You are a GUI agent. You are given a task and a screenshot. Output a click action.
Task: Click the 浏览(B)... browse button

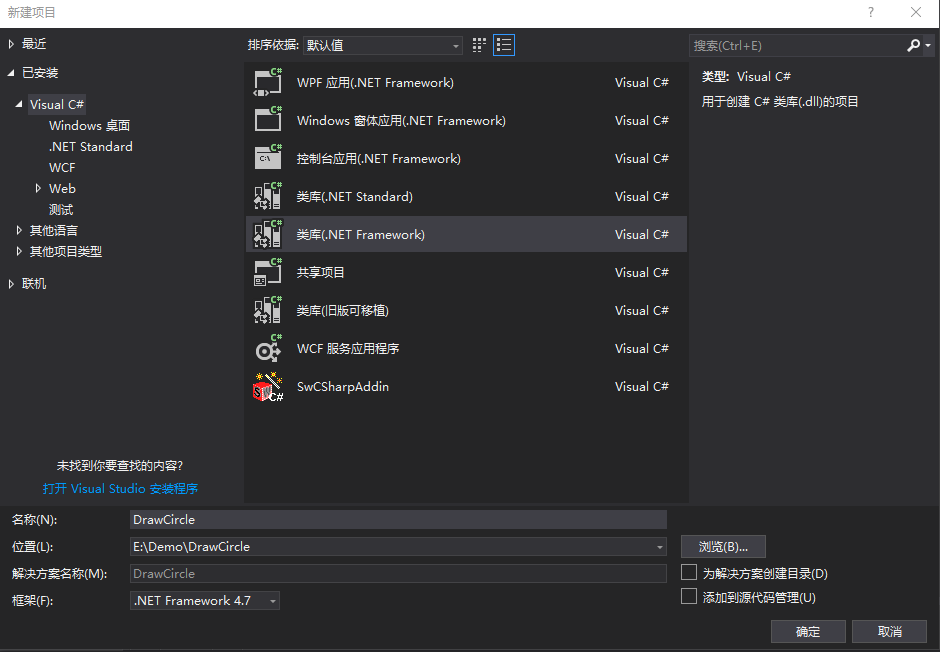pos(723,547)
